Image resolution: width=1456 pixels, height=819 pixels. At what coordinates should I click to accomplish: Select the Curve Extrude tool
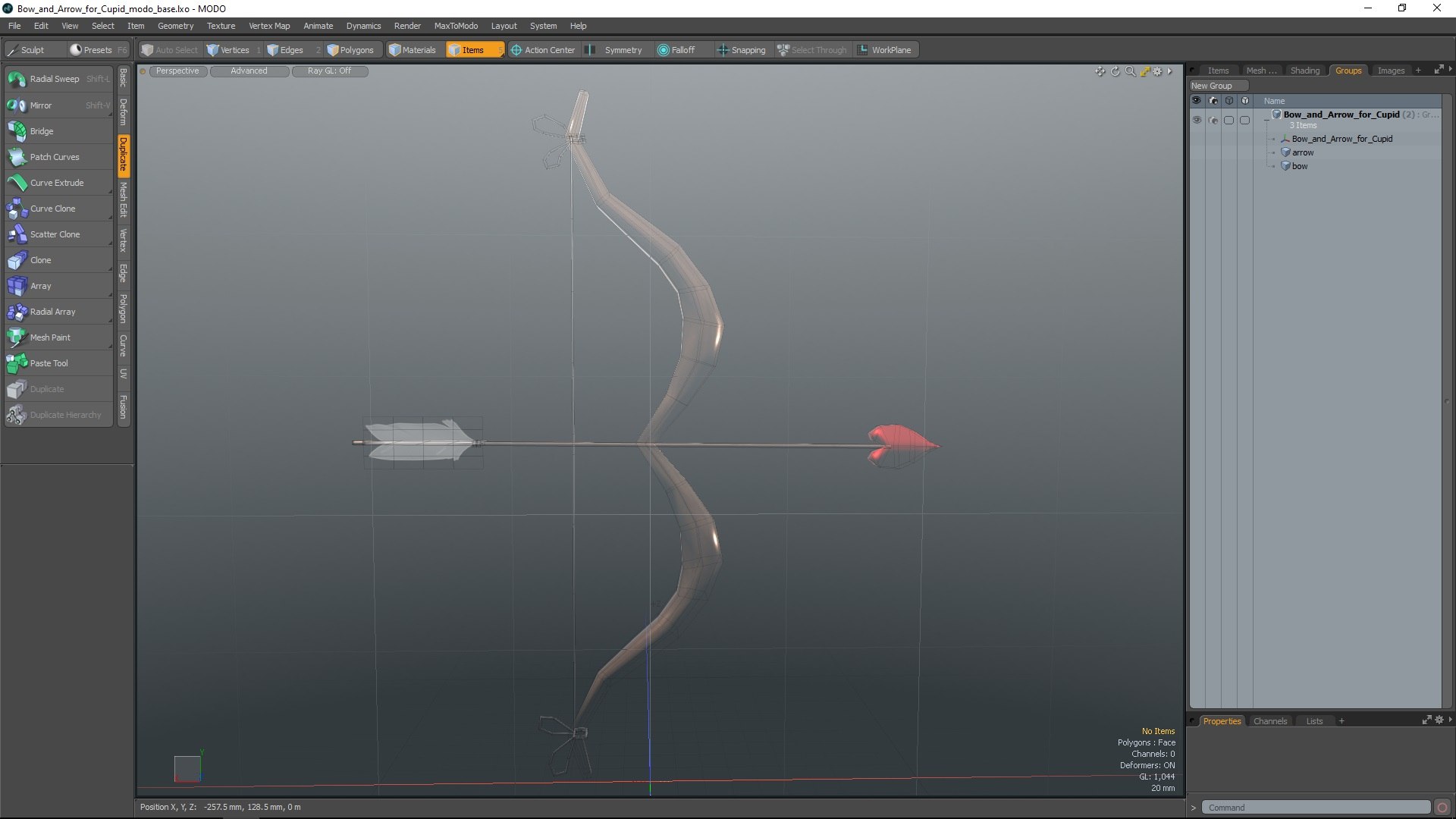point(58,183)
